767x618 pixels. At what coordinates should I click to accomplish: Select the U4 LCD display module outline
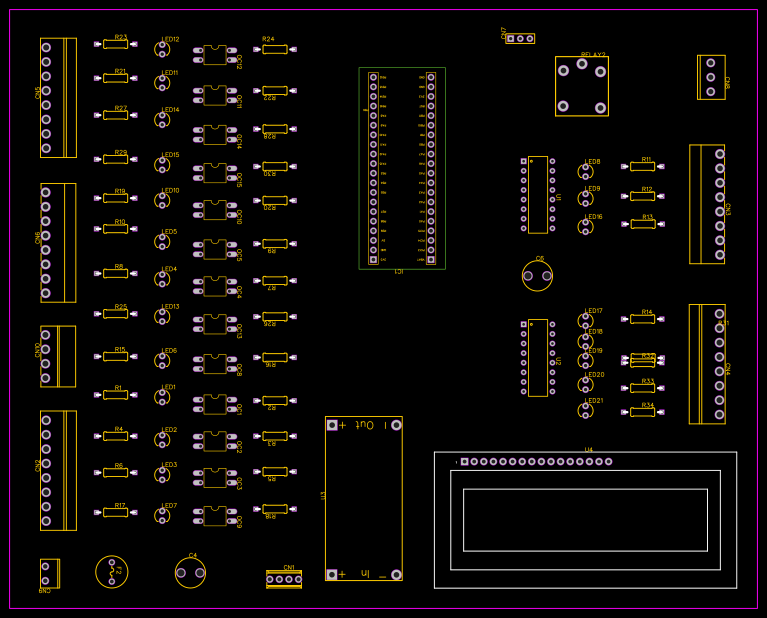(x=585, y=520)
